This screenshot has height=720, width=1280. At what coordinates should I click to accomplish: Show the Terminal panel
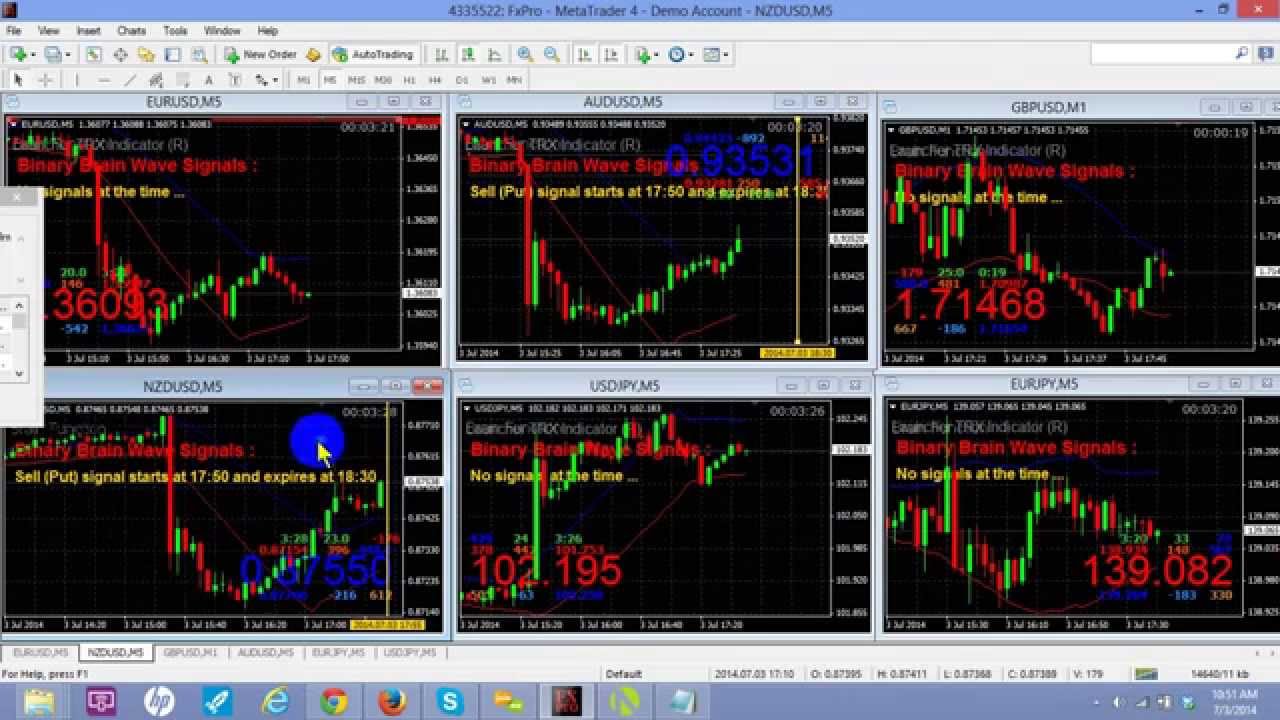click(173, 54)
